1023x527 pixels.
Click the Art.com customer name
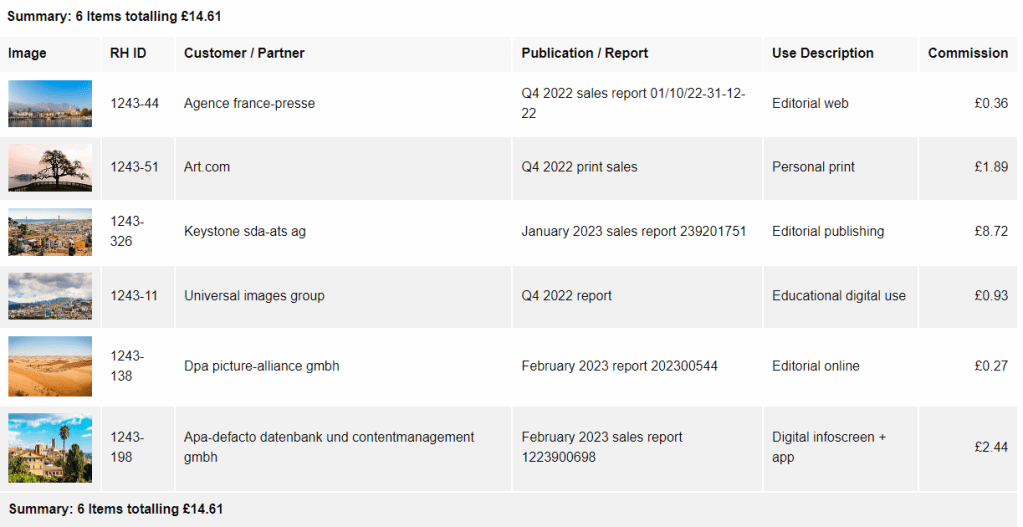coord(207,167)
